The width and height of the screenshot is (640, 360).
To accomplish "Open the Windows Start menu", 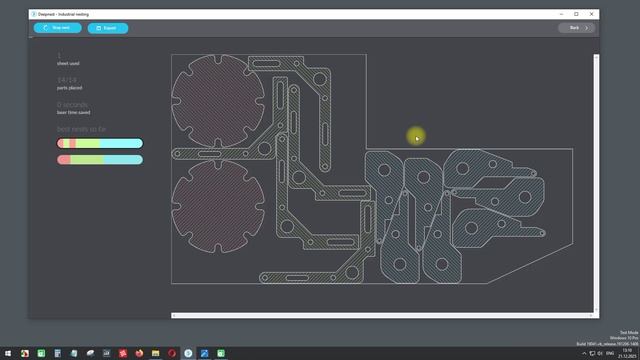I will 8,353.
